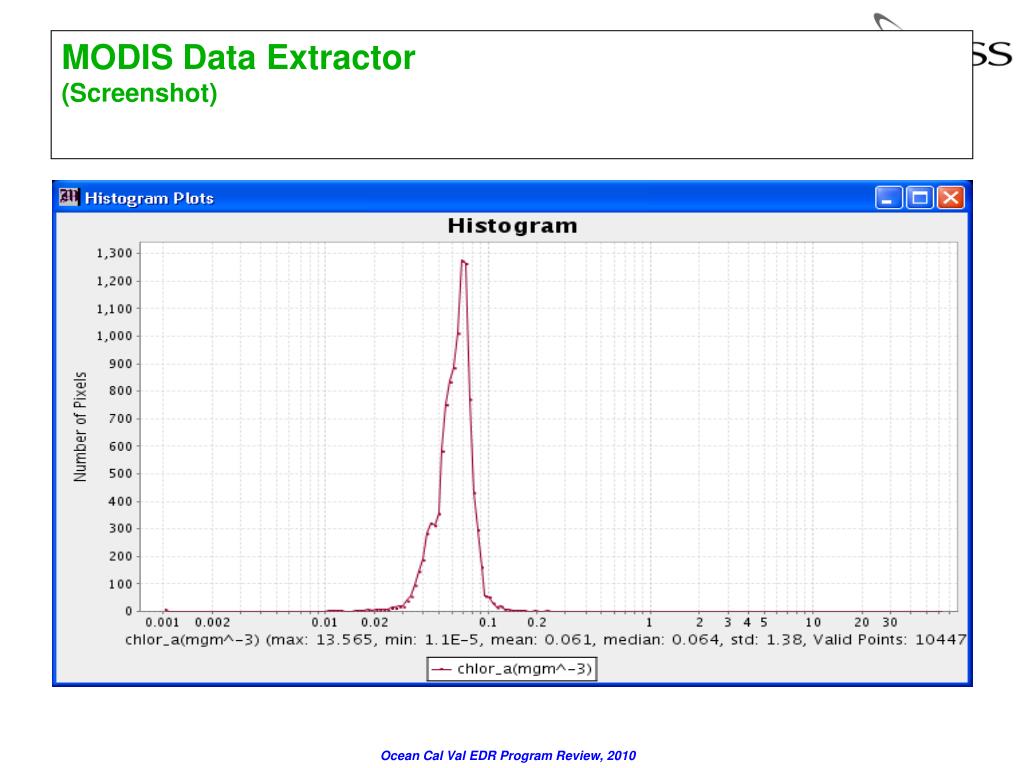Click the '30' x-axis tick label
The height and width of the screenshot is (768, 1024).
[x=890, y=622]
